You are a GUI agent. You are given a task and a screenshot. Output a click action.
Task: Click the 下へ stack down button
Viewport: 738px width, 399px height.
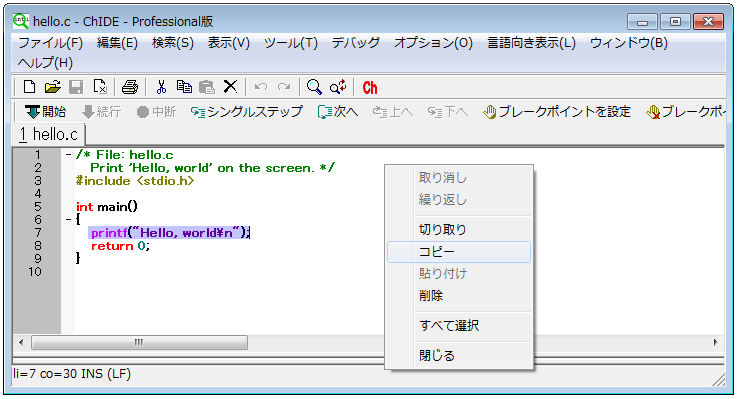click(x=448, y=112)
